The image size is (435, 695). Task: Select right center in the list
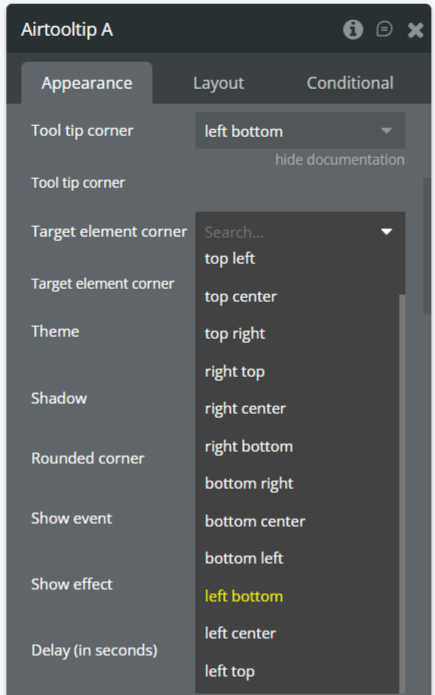point(245,409)
